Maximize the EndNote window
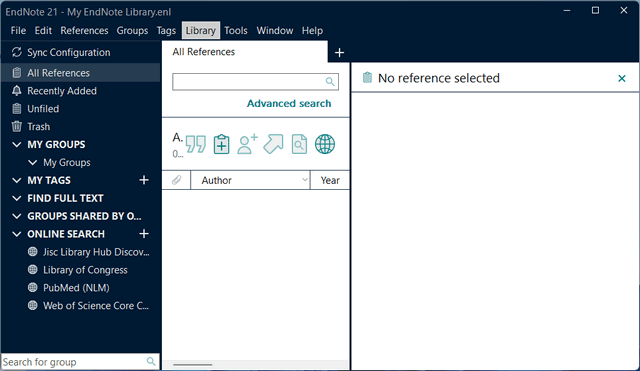 tap(596, 11)
